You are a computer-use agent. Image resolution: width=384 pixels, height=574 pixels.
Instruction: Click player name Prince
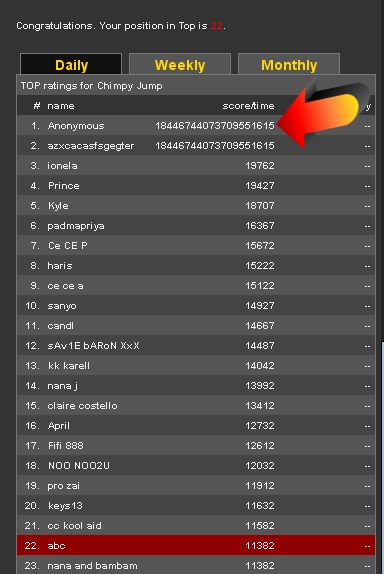[x=64, y=186]
